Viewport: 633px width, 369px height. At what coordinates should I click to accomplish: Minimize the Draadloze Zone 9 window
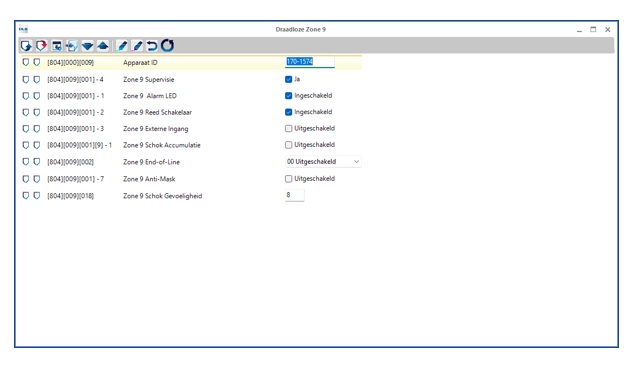pos(579,30)
